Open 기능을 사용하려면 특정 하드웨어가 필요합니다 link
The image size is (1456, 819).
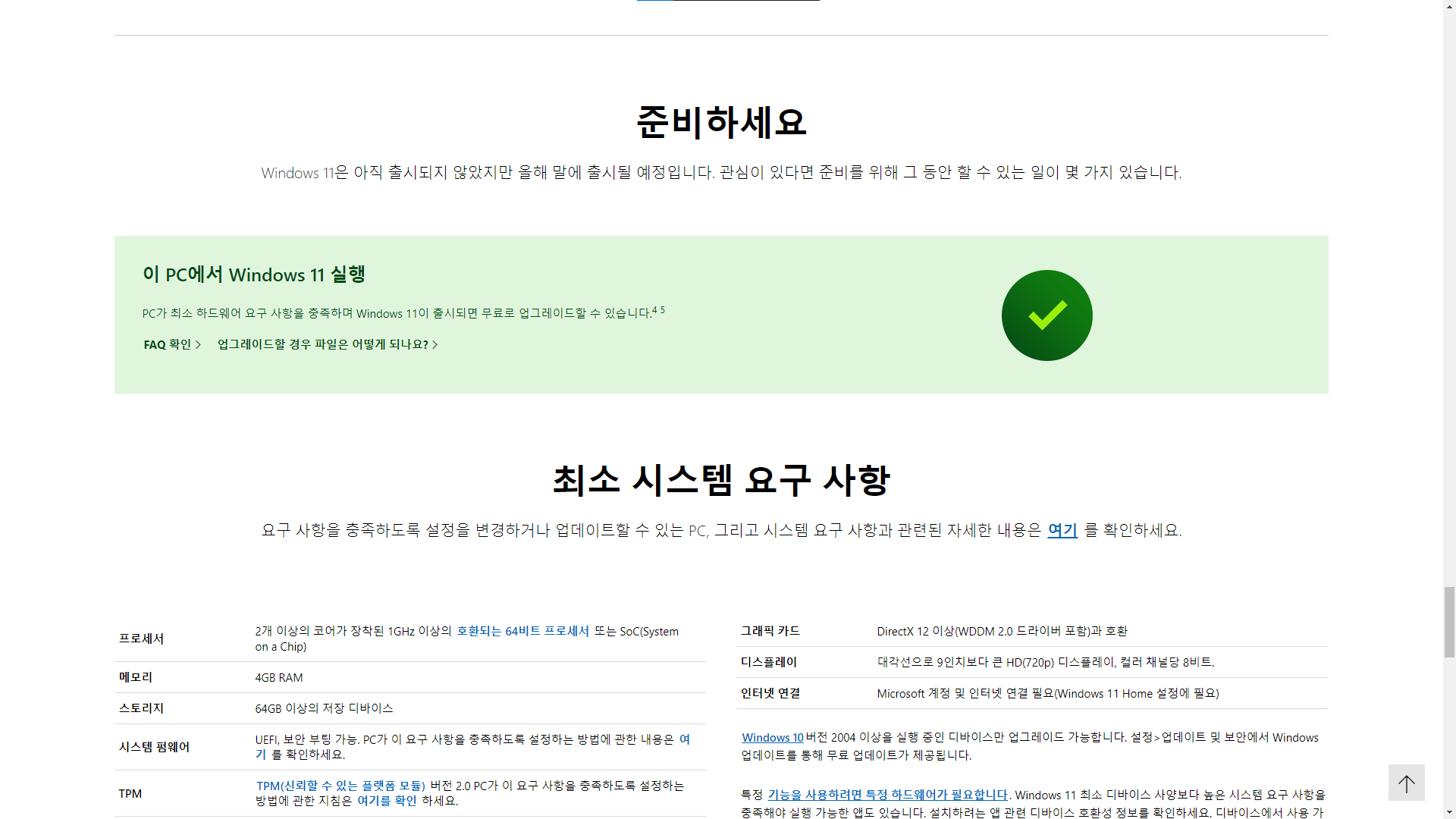pos(887,795)
